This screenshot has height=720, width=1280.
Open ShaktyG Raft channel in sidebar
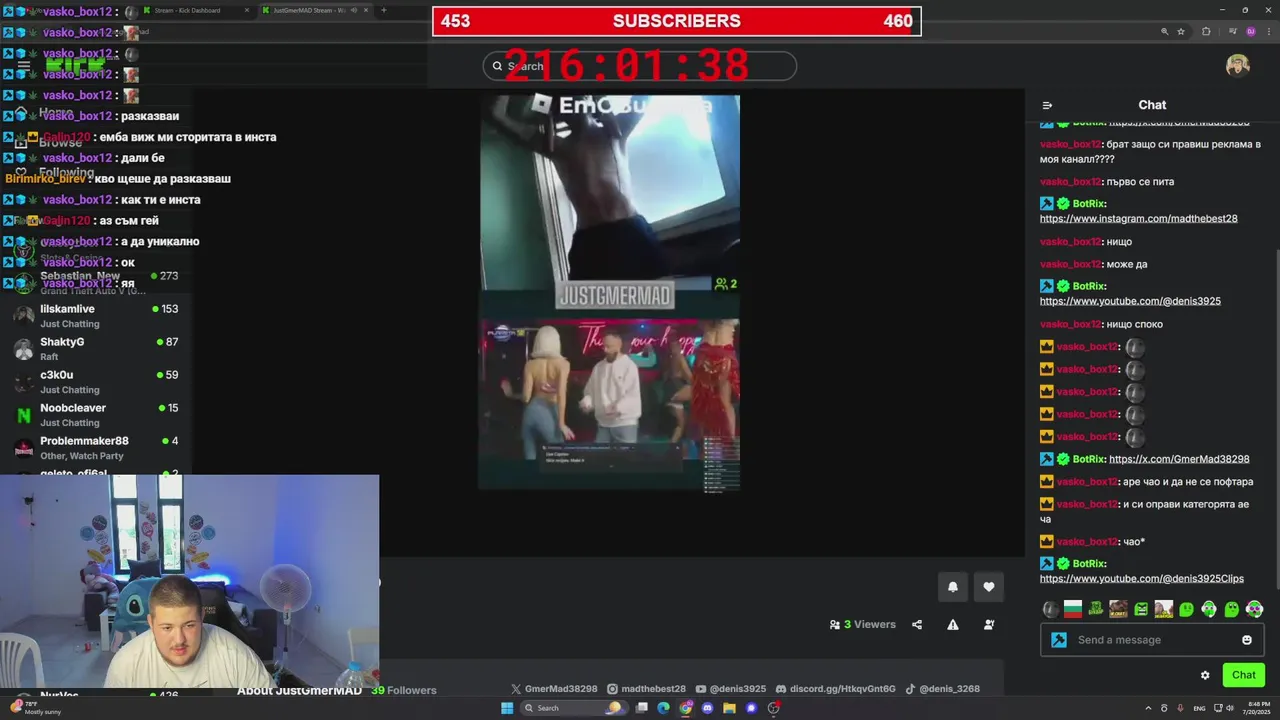click(96, 348)
